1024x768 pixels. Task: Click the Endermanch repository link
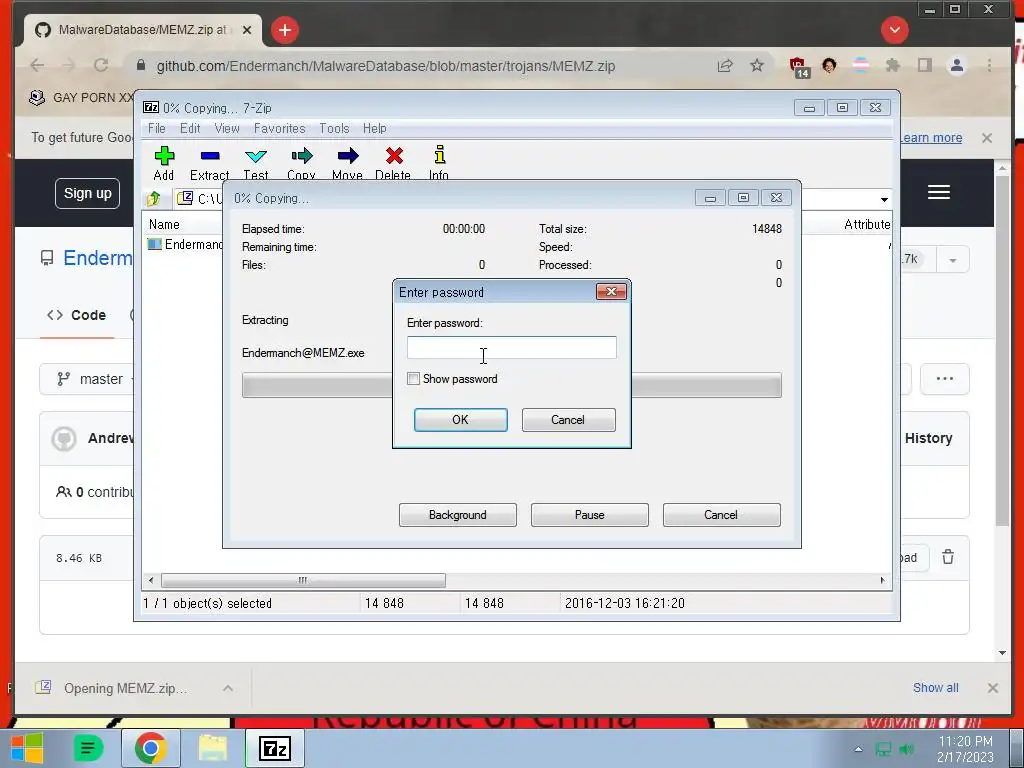click(98, 258)
